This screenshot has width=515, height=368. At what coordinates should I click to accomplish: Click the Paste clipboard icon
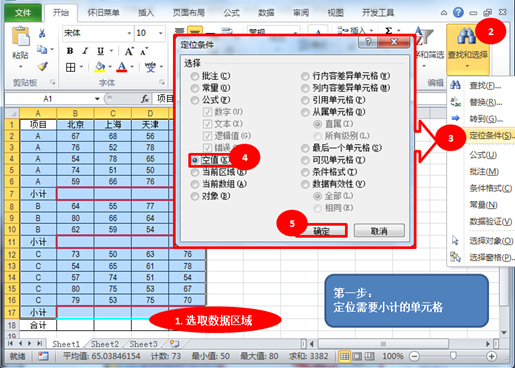tap(20, 37)
